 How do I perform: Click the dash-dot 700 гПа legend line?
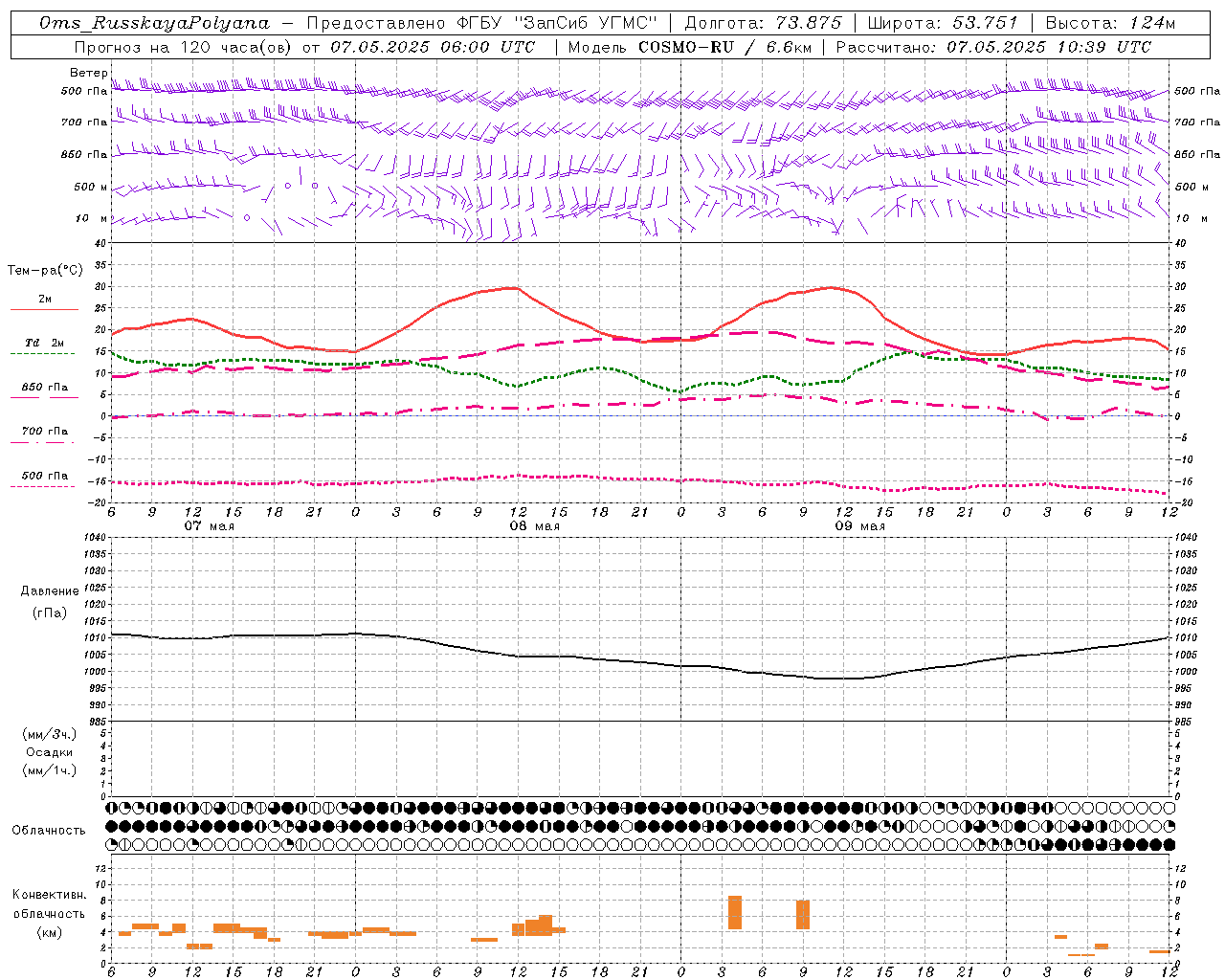[42, 443]
